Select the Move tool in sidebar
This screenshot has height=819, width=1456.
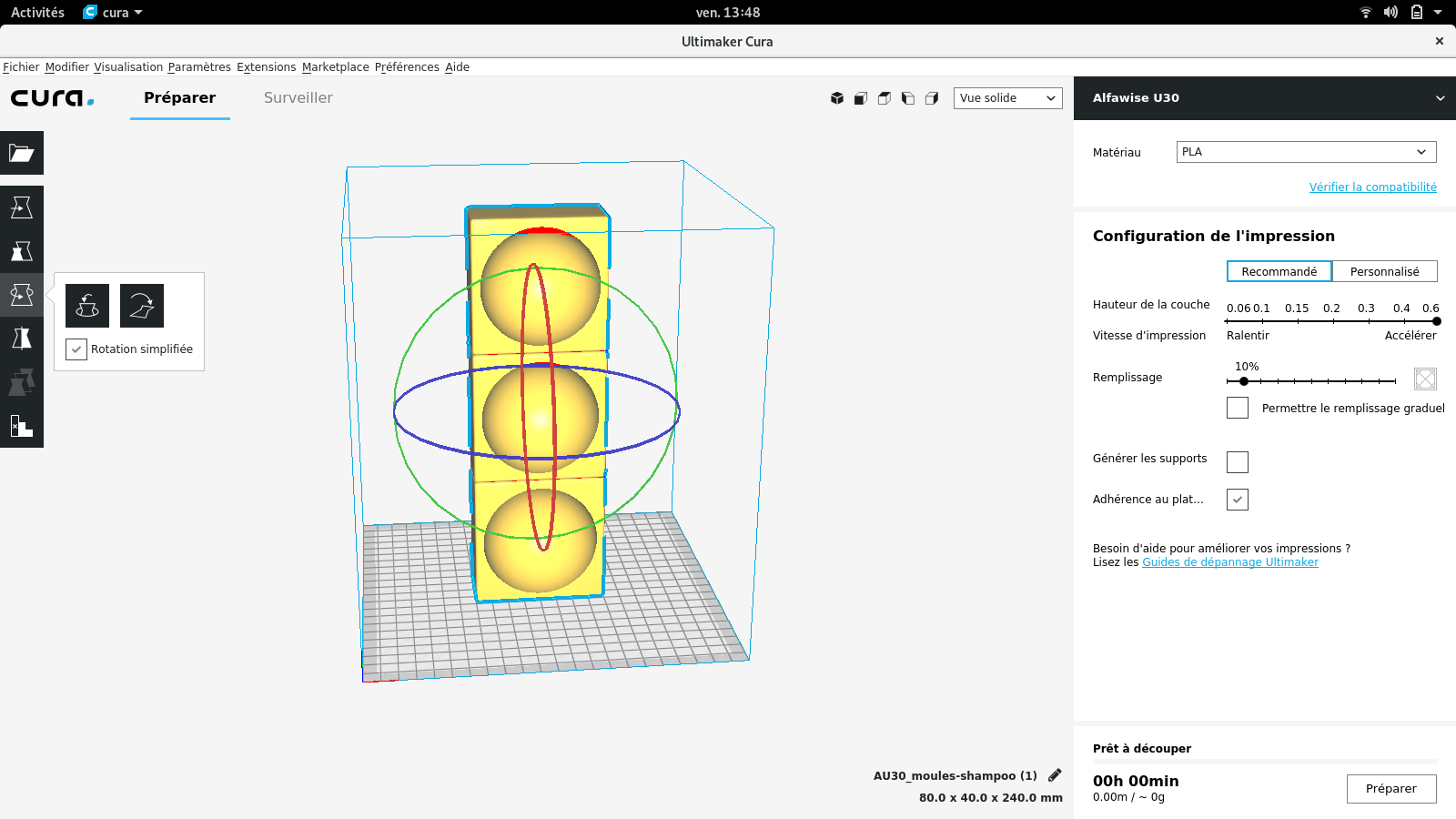tap(22, 207)
